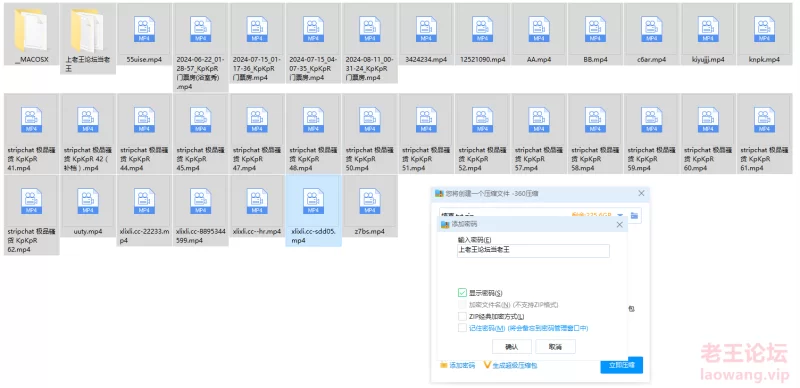Untick the 显示密码 checkbox
The height and width of the screenshot is (388, 800).
(x=462, y=293)
